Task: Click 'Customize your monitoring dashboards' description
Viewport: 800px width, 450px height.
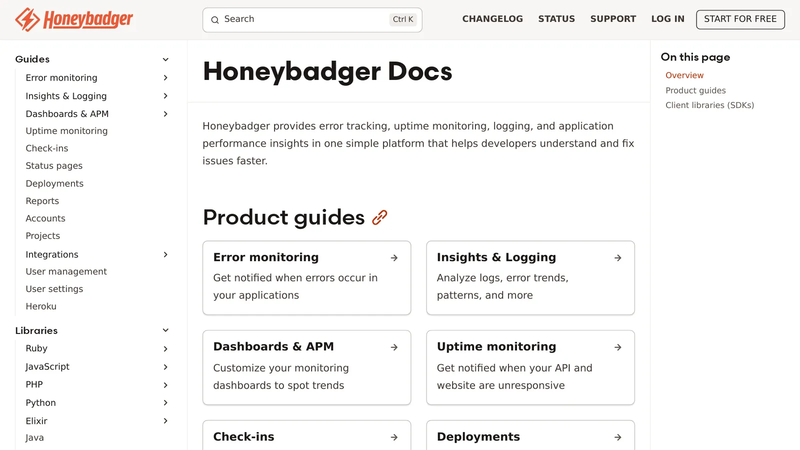Action: click(281, 377)
